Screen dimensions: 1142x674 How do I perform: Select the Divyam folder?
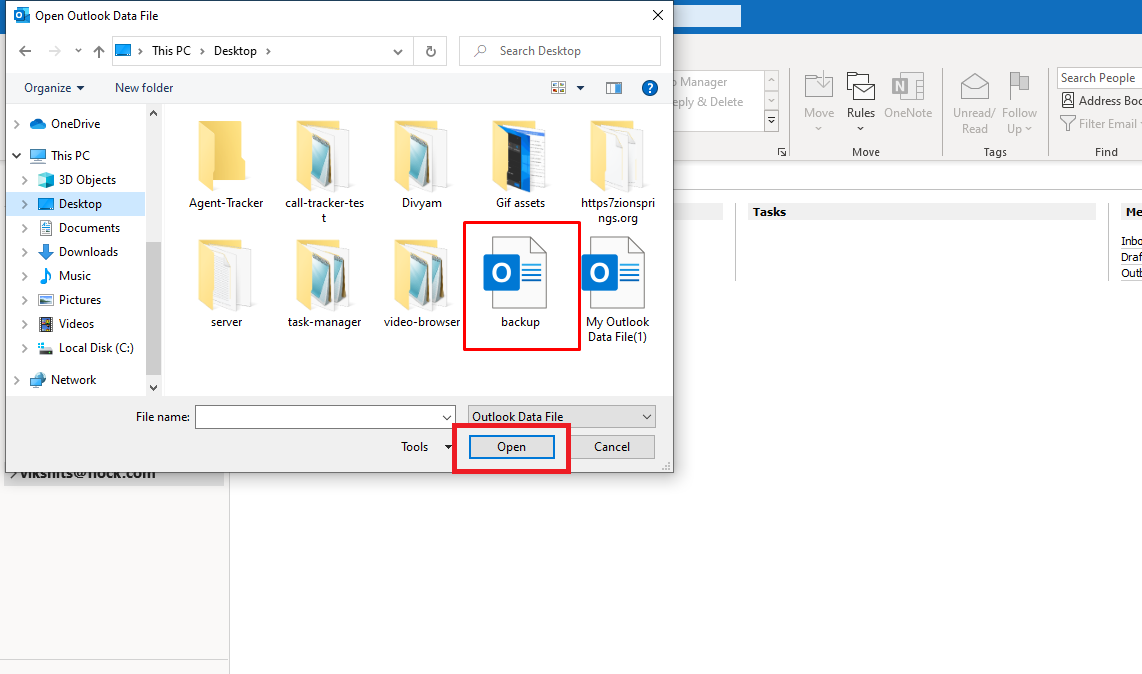pyautogui.click(x=422, y=165)
